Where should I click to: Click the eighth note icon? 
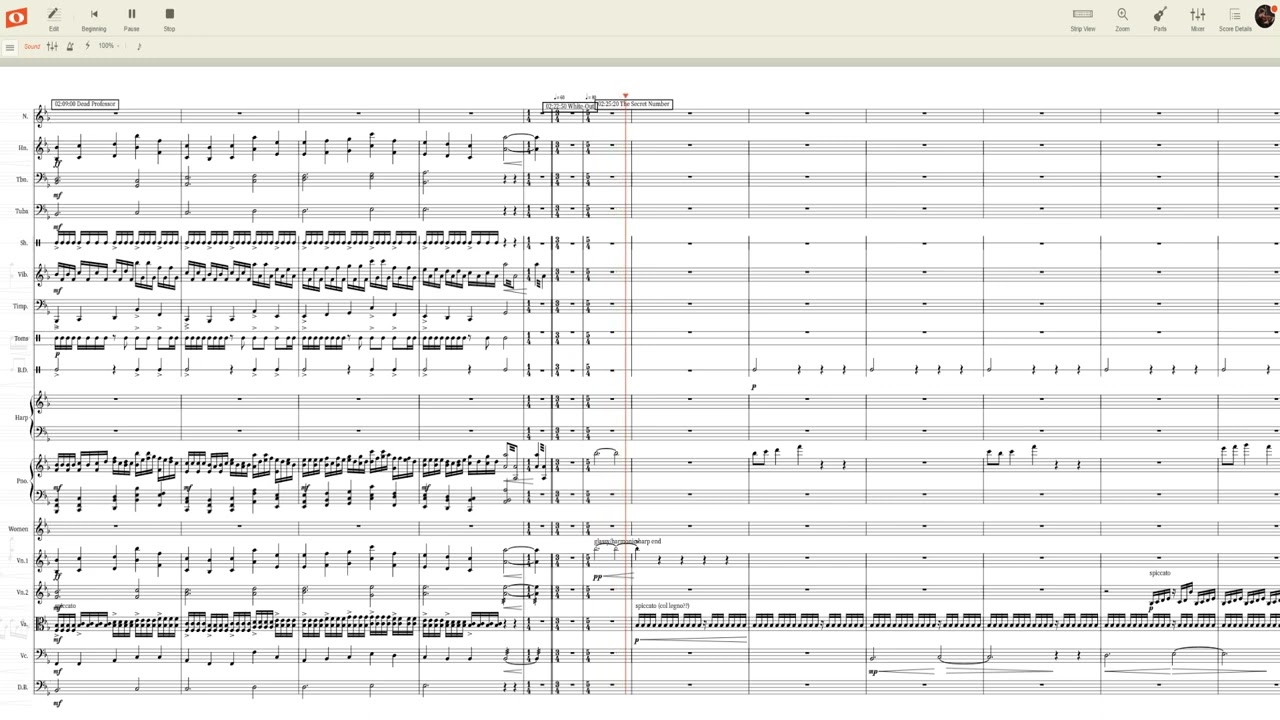click(x=139, y=47)
